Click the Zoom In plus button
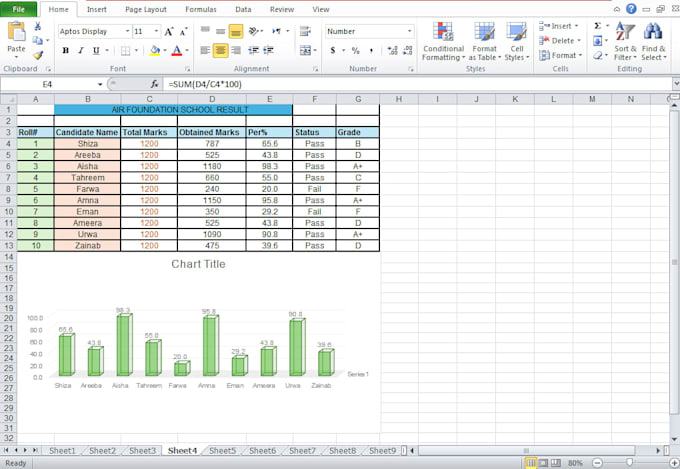This screenshot has height=469, width=680. (x=674, y=463)
